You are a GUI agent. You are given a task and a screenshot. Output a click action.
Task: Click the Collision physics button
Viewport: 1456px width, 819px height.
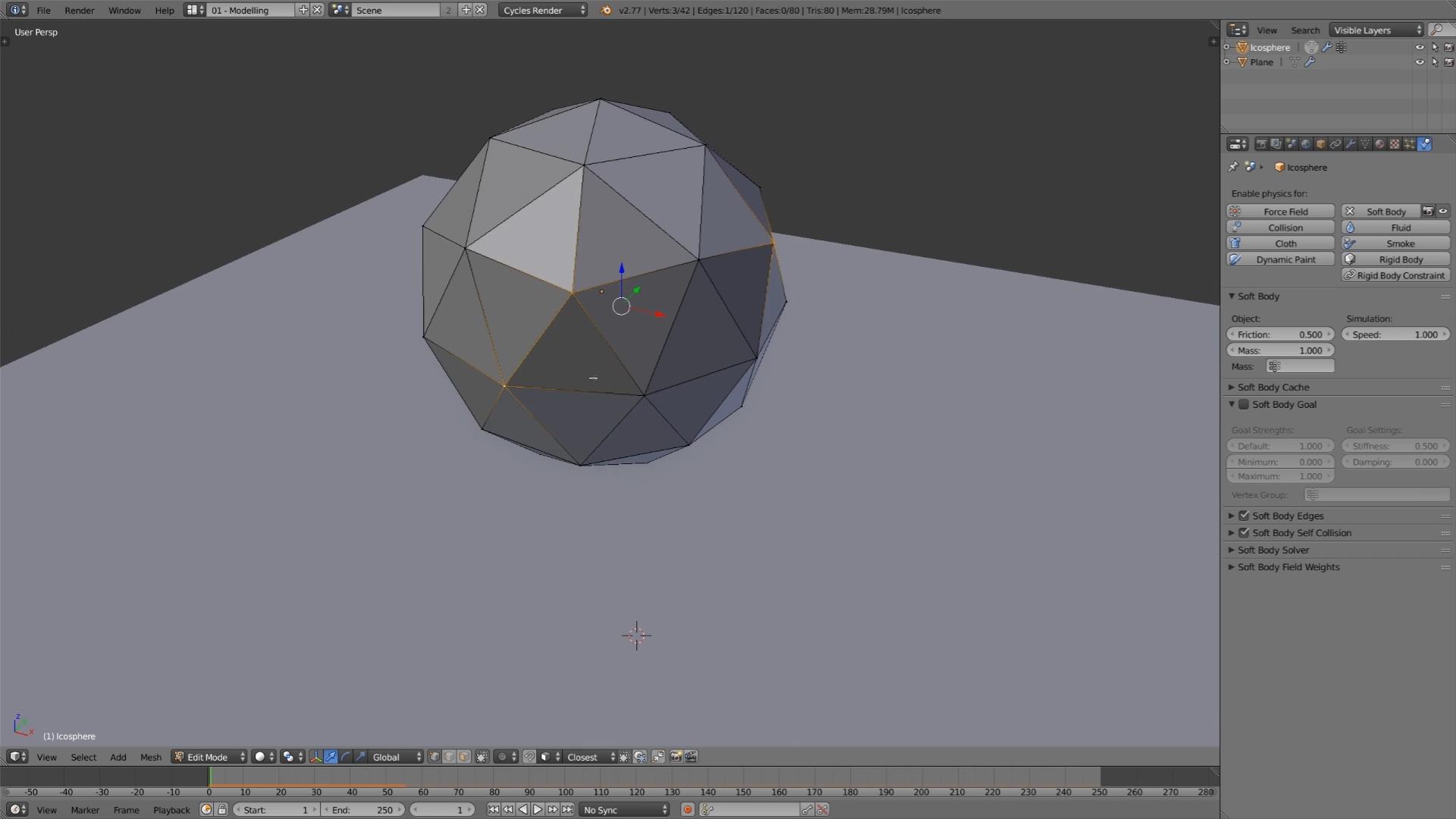point(1281,227)
